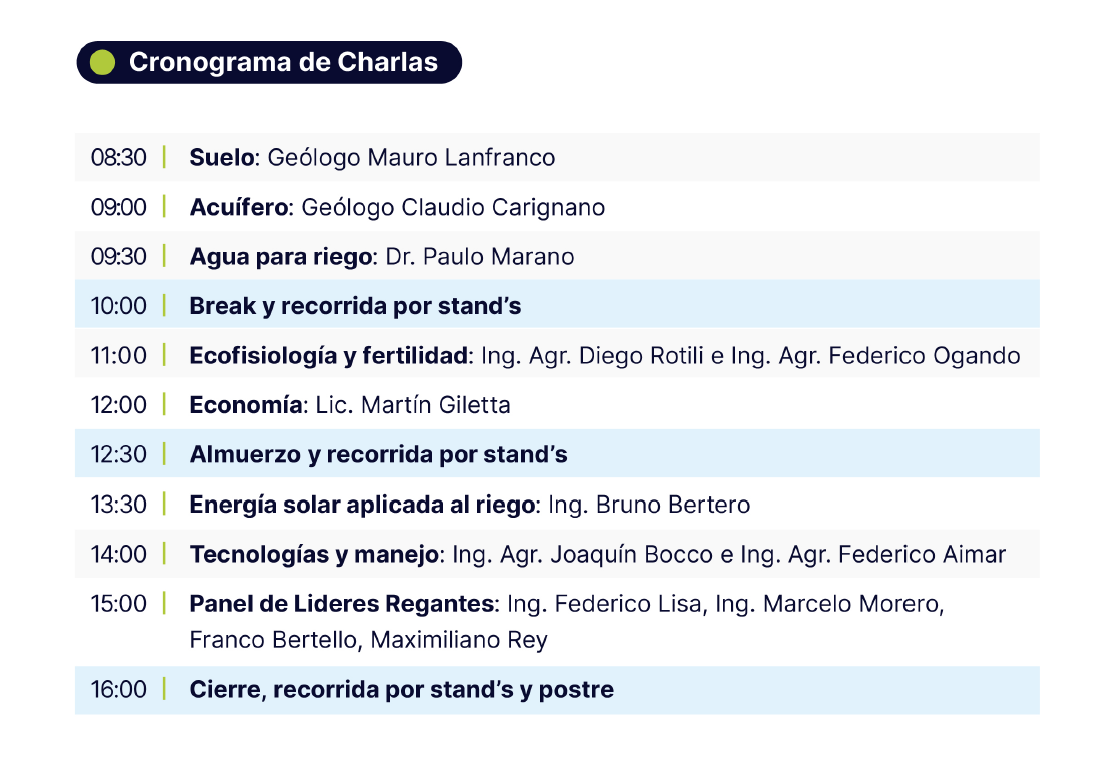
Task: Click the speaker name Ing. Bruno Bertero
Action: (649, 504)
